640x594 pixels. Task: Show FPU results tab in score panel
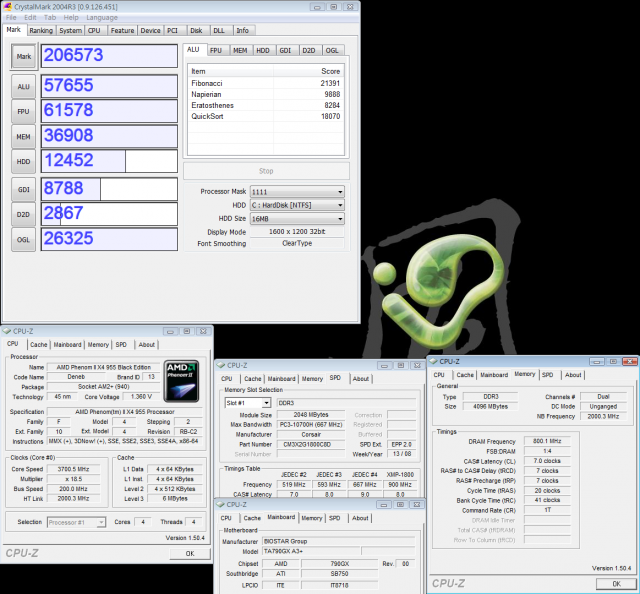(x=216, y=50)
